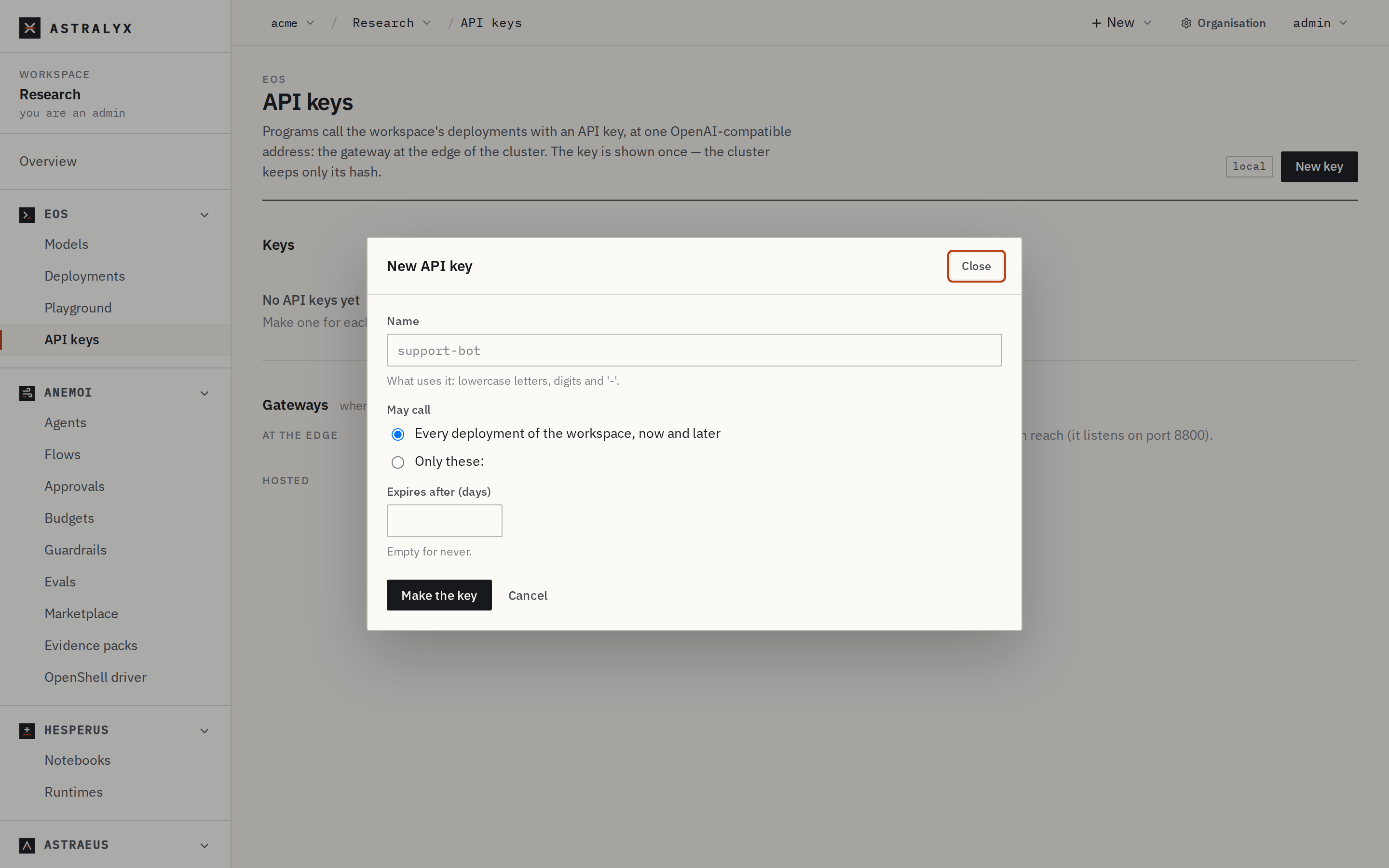Collapse the EOS section chevron
The height and width of the screenshot is (868, 1389).
point(204,215)
